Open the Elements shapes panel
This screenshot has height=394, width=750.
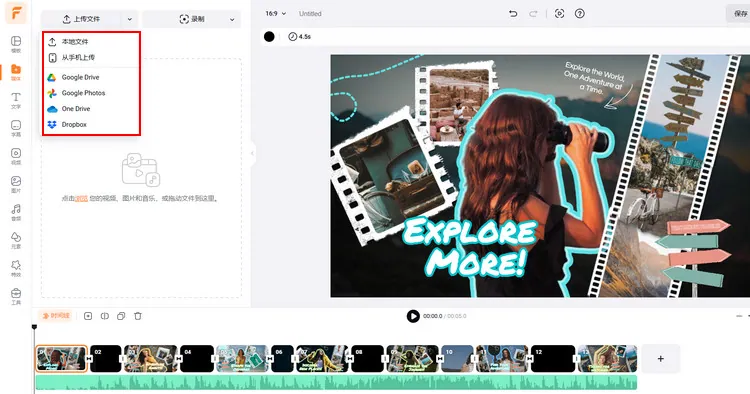tap(16, 241)
